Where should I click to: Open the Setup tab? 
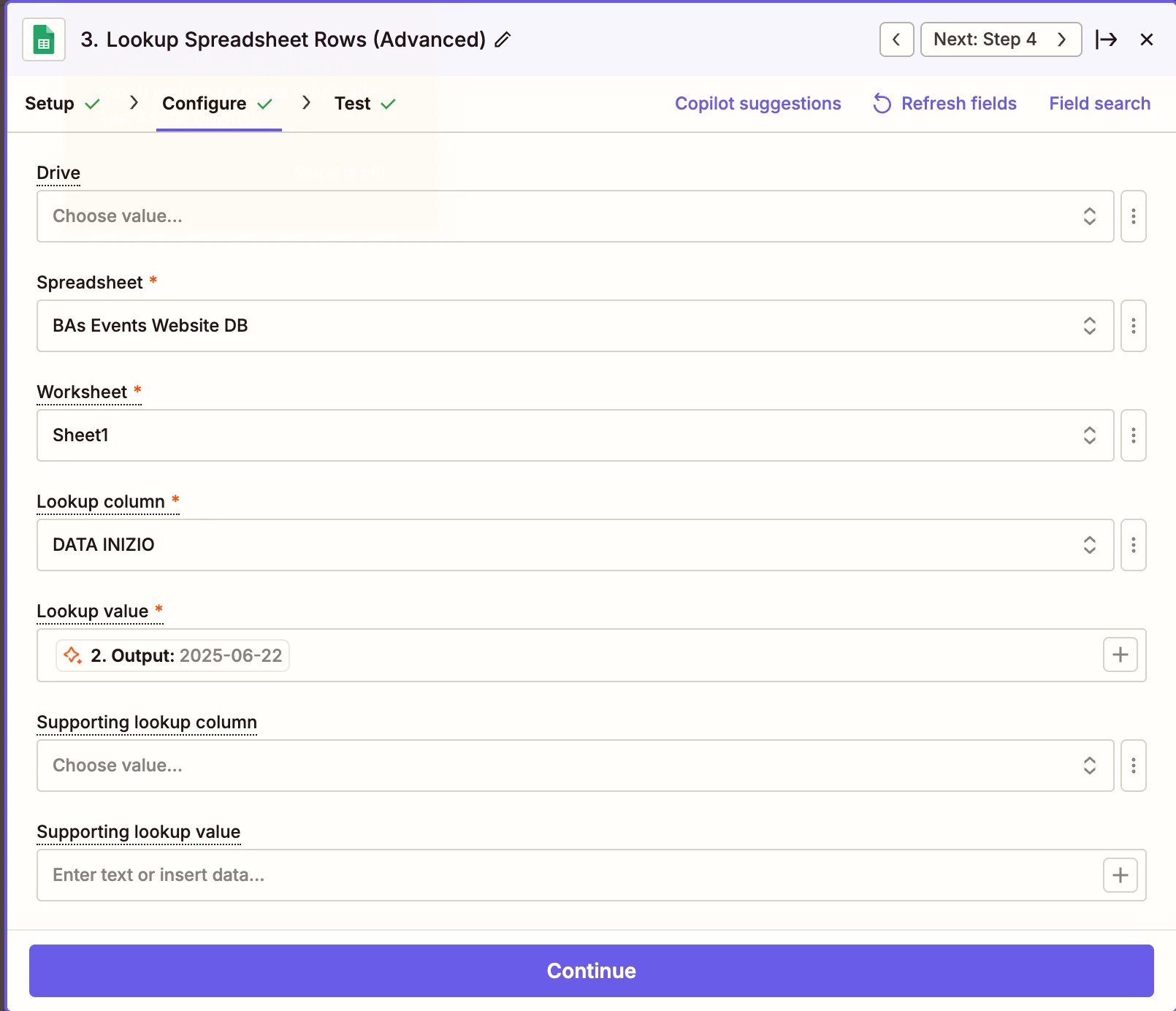click(x=62, y=104)
